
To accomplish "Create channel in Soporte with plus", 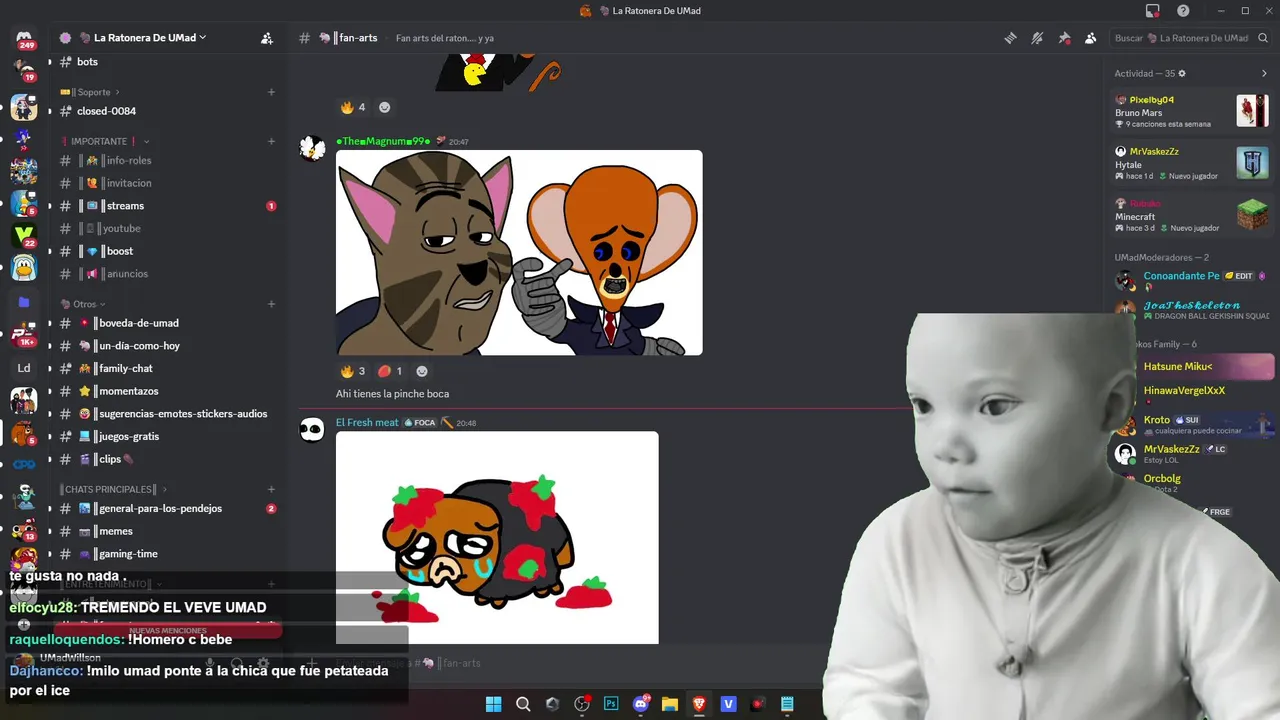I will click(x=271, y=92).
